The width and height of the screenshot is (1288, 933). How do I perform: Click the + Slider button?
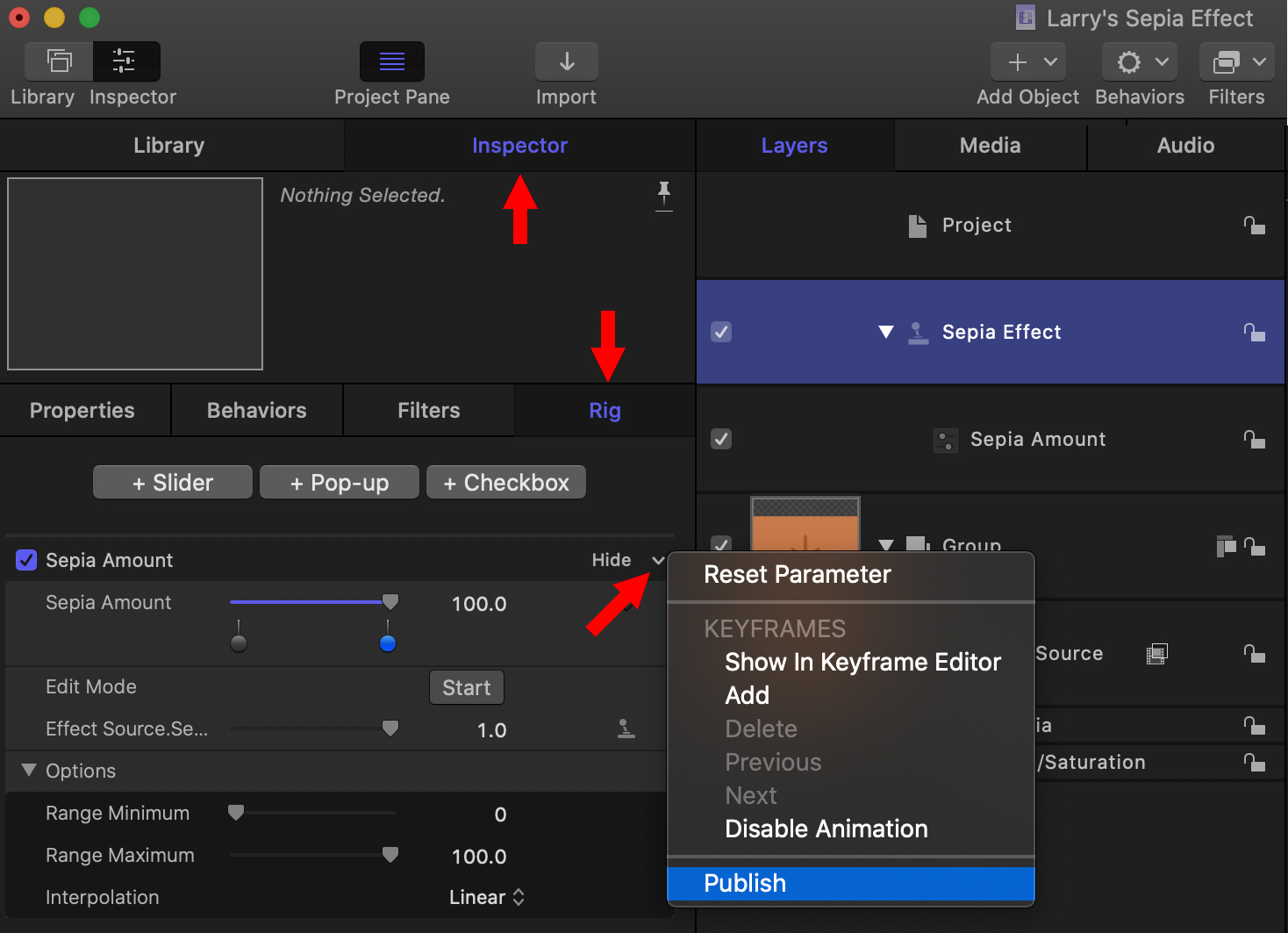click(173, 483)
